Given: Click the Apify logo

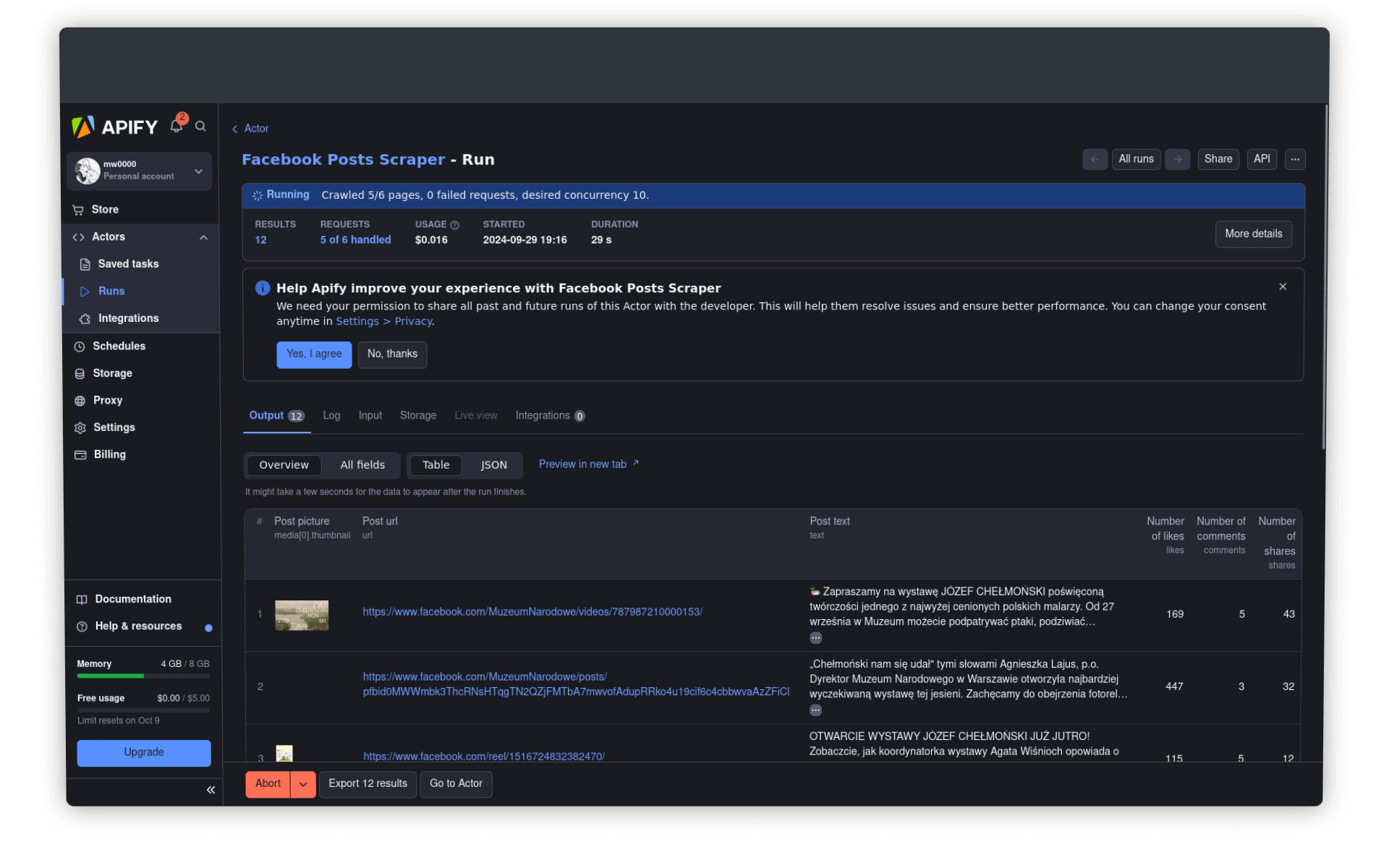Looking at the screenshot, I should [x=114, y=127].
